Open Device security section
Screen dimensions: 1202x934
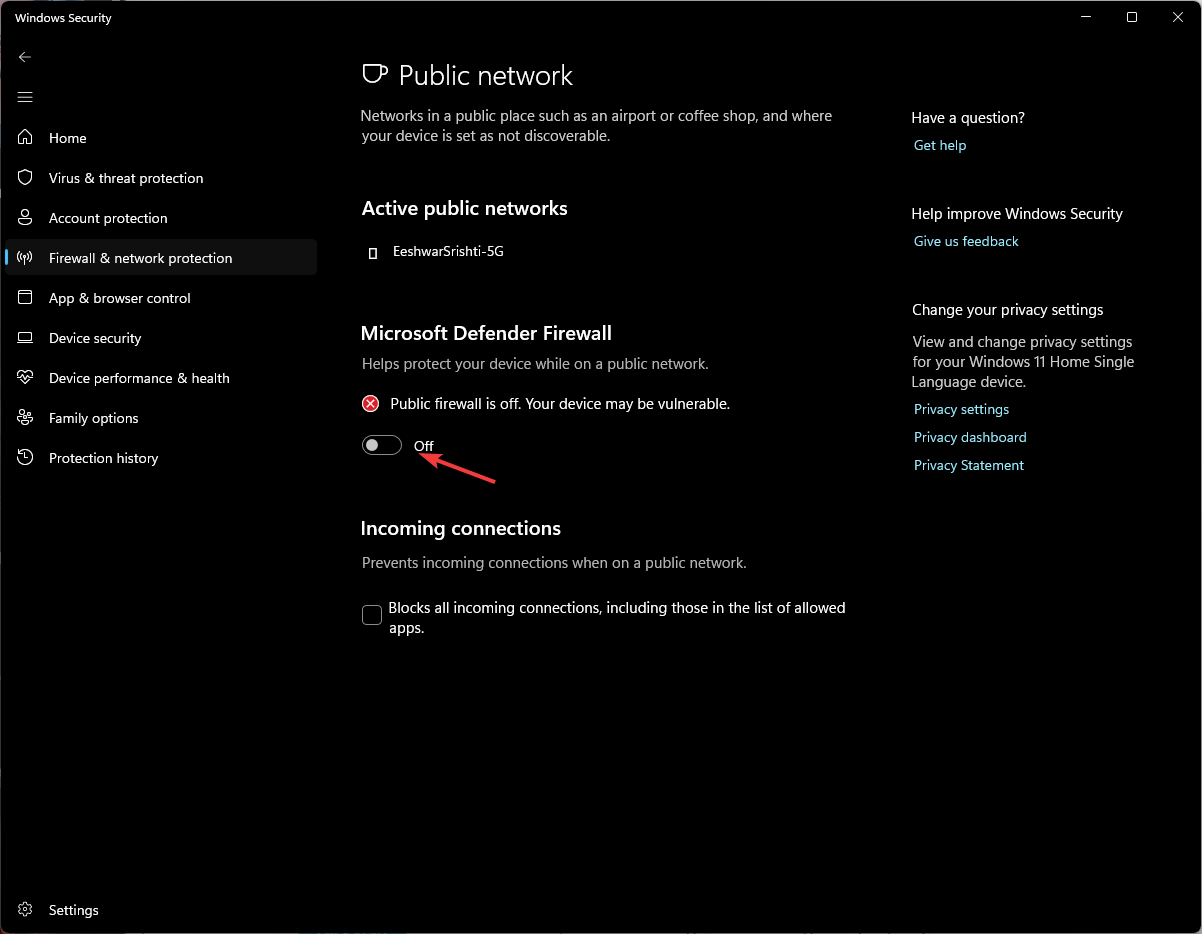click(95, 338)
